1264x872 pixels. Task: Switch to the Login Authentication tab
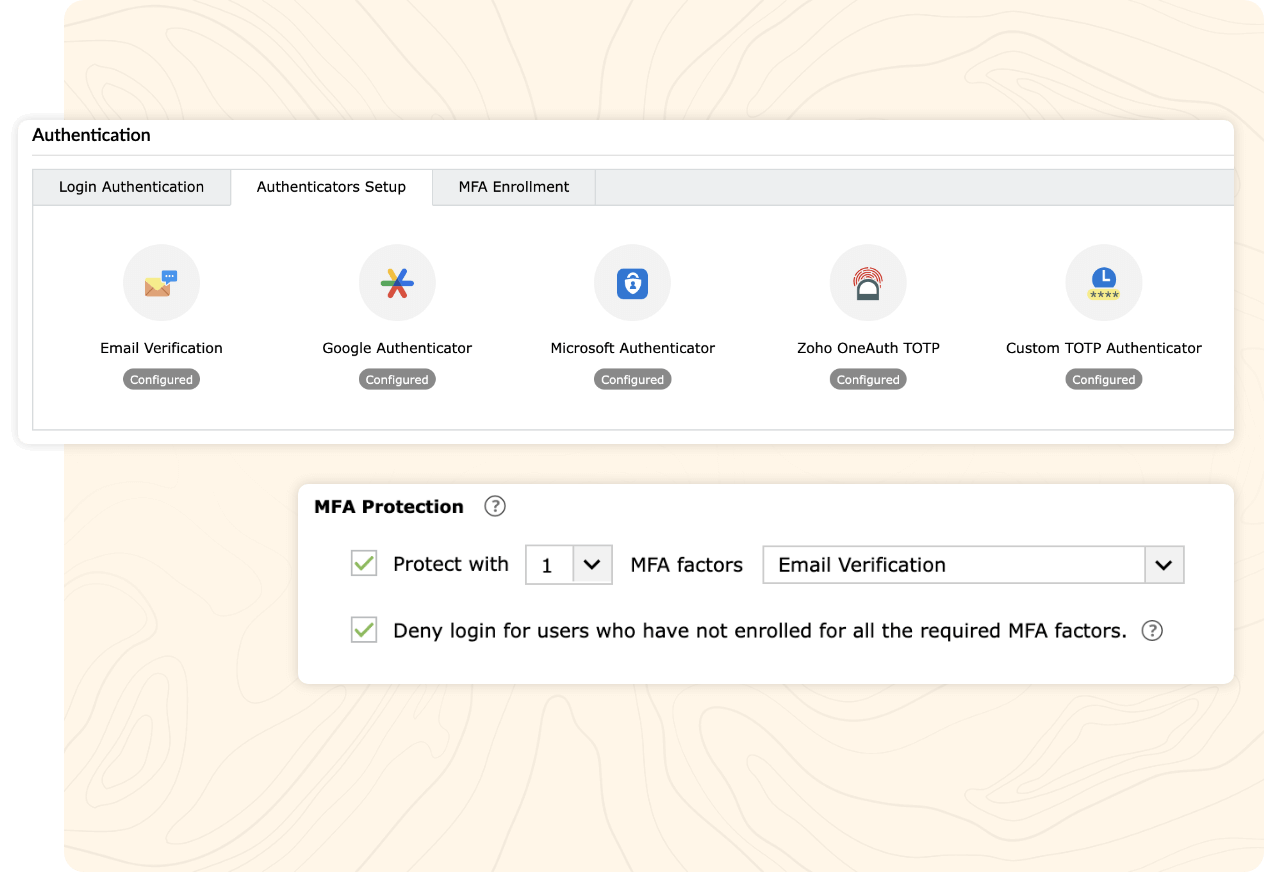[131, 187]
